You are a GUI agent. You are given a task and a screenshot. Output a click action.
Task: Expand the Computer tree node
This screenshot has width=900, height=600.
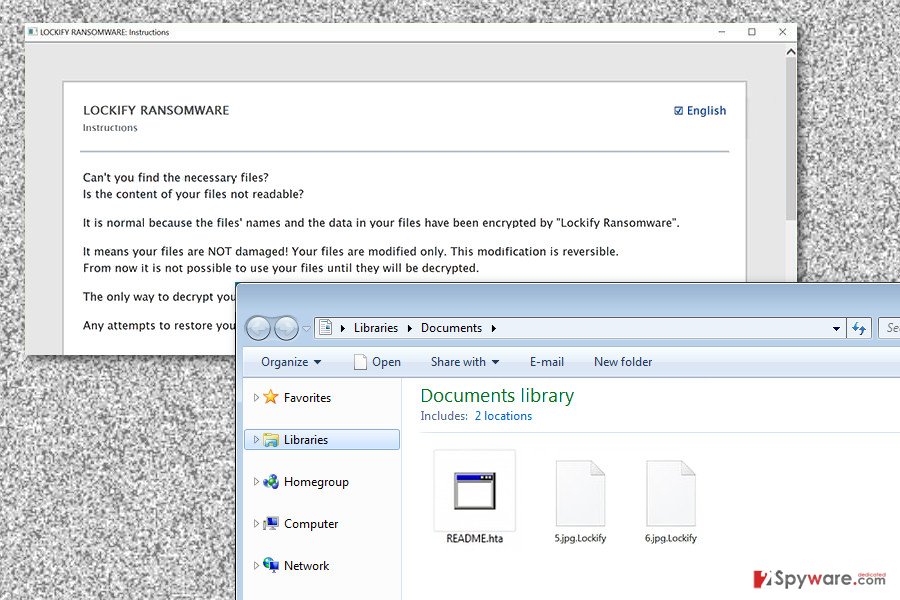click(x=256, y=524)
